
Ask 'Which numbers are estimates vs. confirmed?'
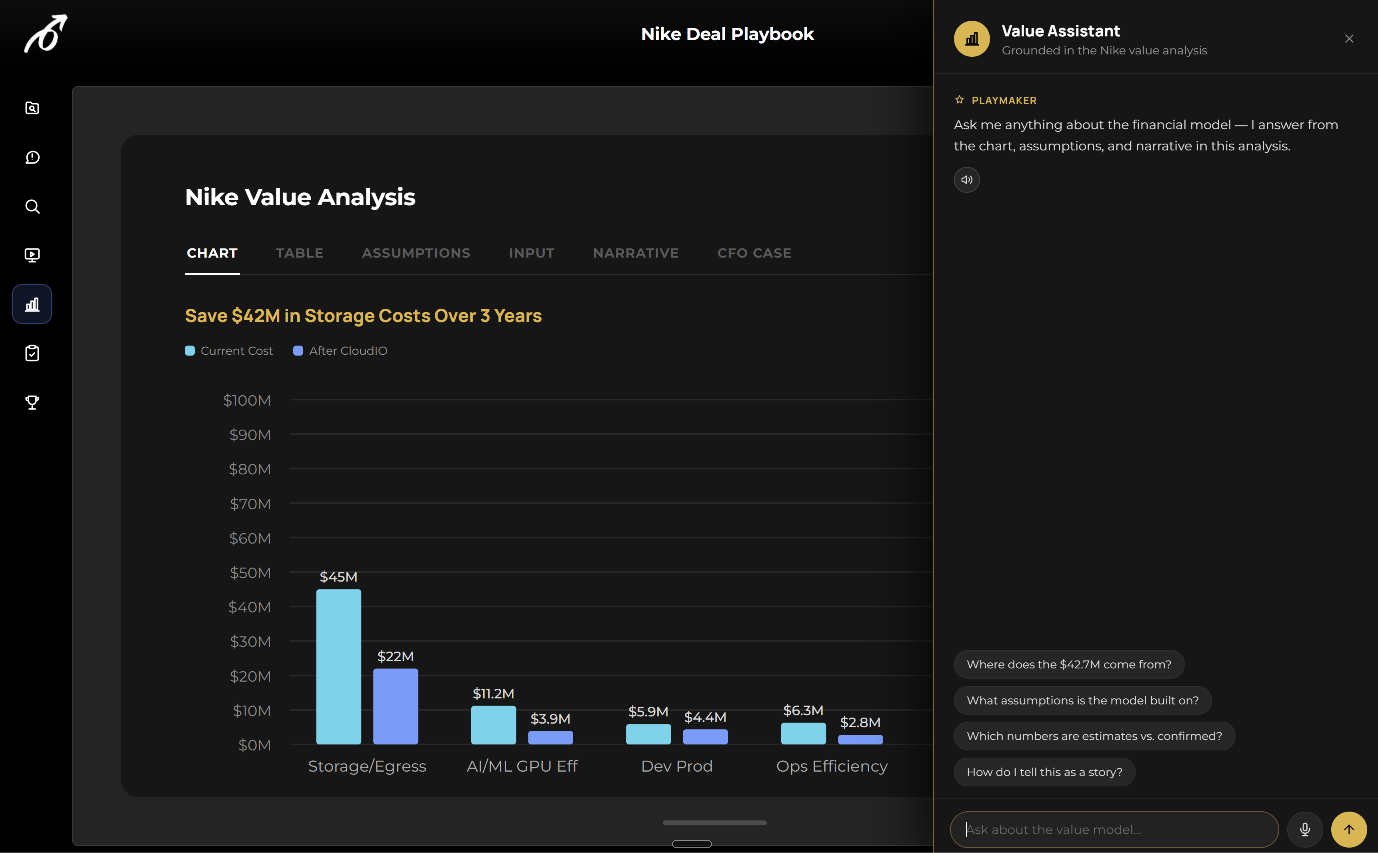(x=1095, y=736)
